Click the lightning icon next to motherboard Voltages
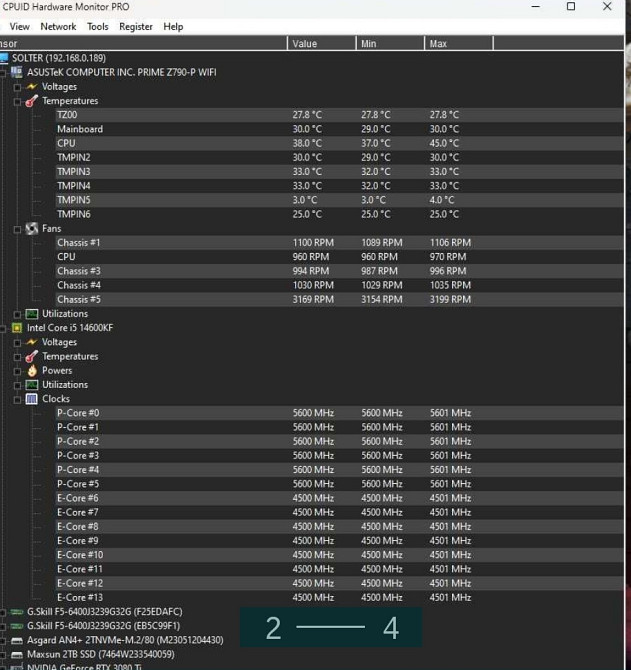The image size is (631, 670). tap(32, 87)
